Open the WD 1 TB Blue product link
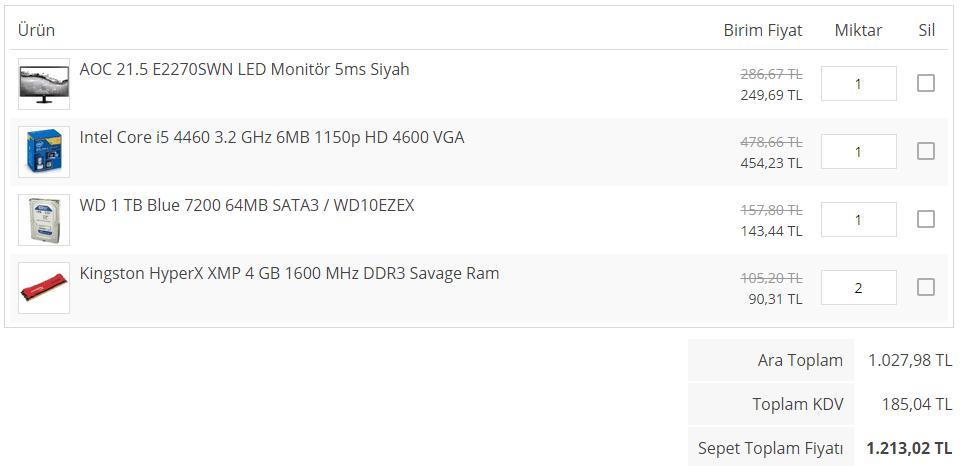 click(247, 206)
